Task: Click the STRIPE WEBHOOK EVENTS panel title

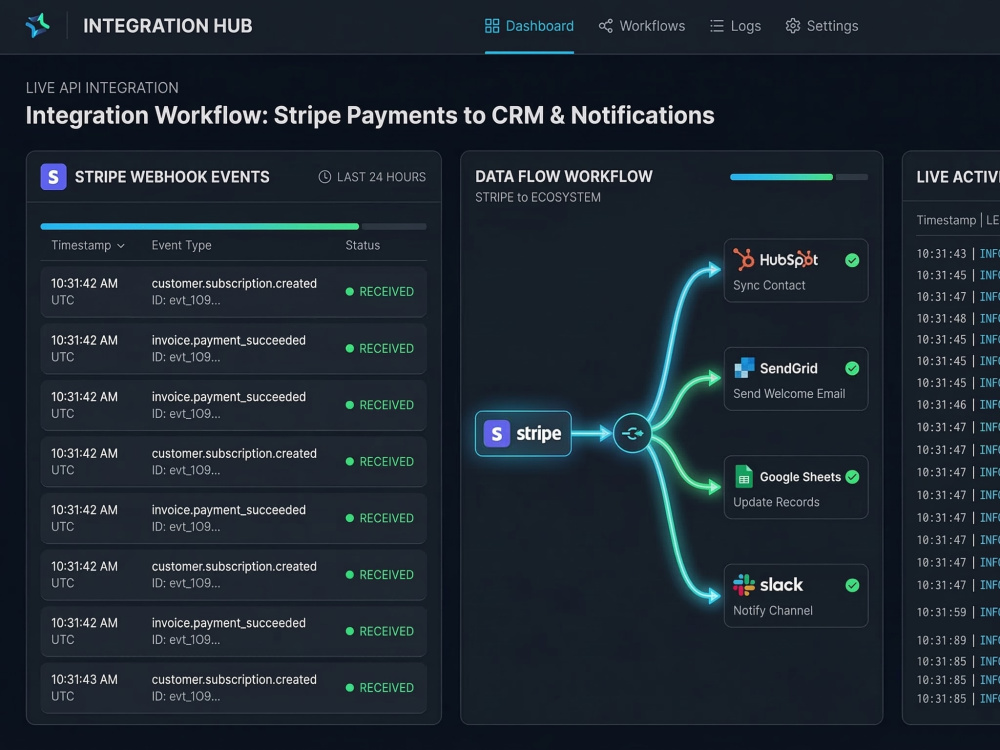Action: [172, 177]
